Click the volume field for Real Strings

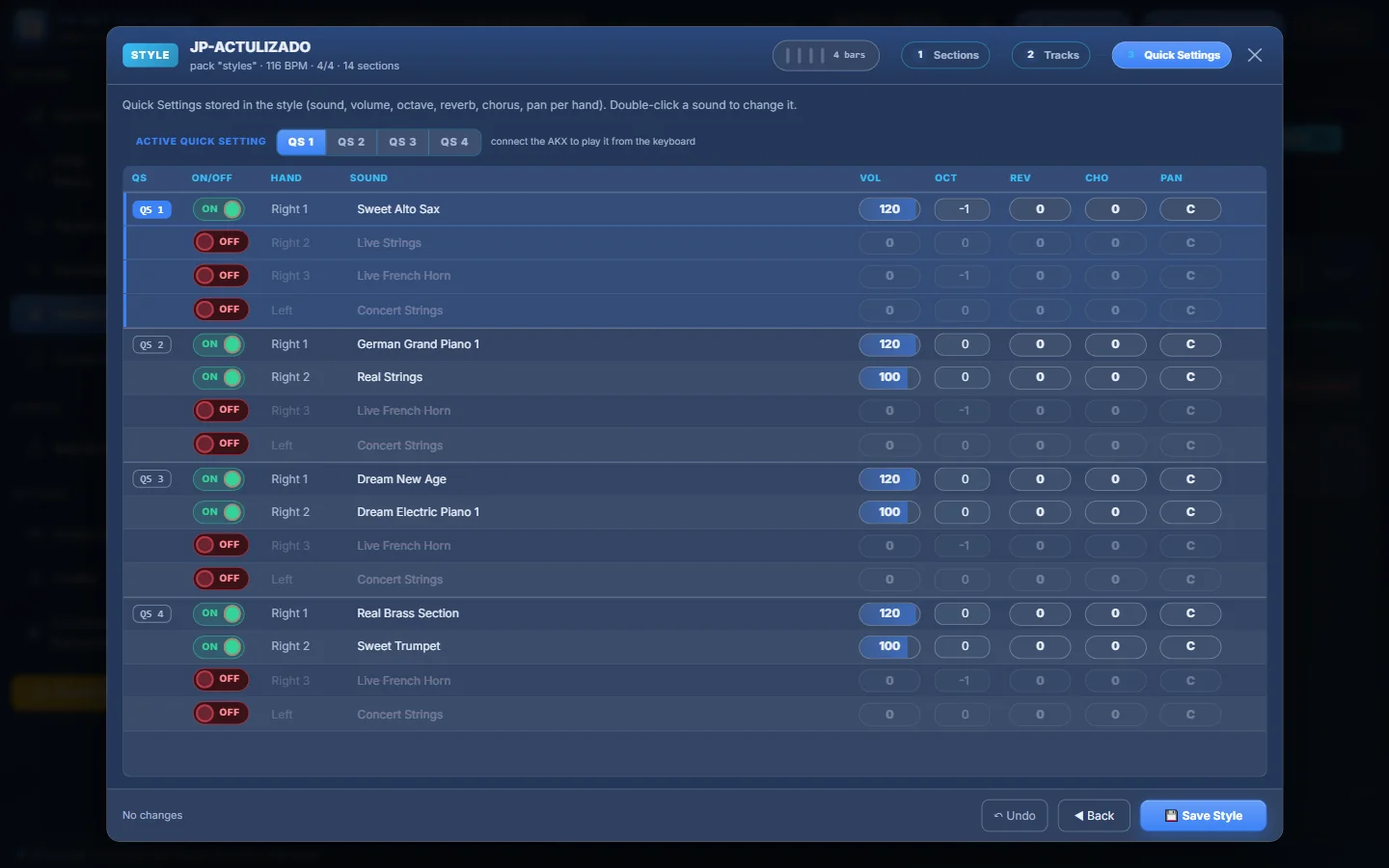point(889,377)
